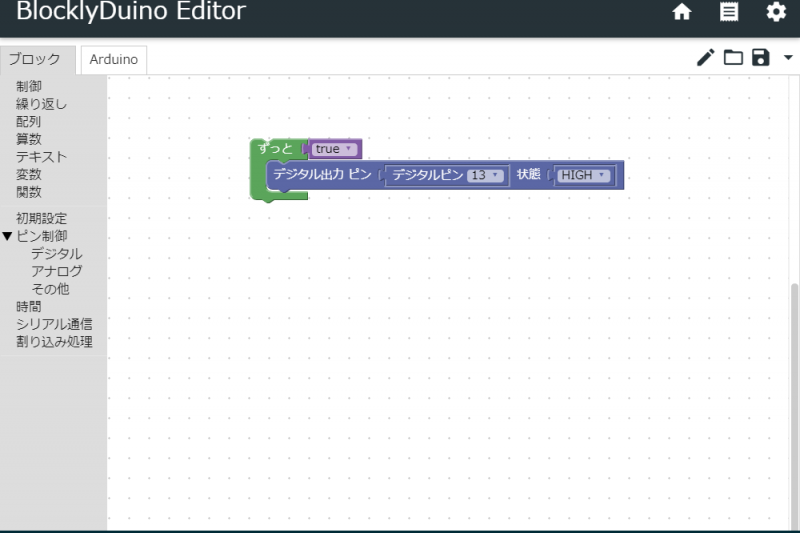Go to home via house icon
This screenshot has height=533, width=800.
[x=682, y=11]
